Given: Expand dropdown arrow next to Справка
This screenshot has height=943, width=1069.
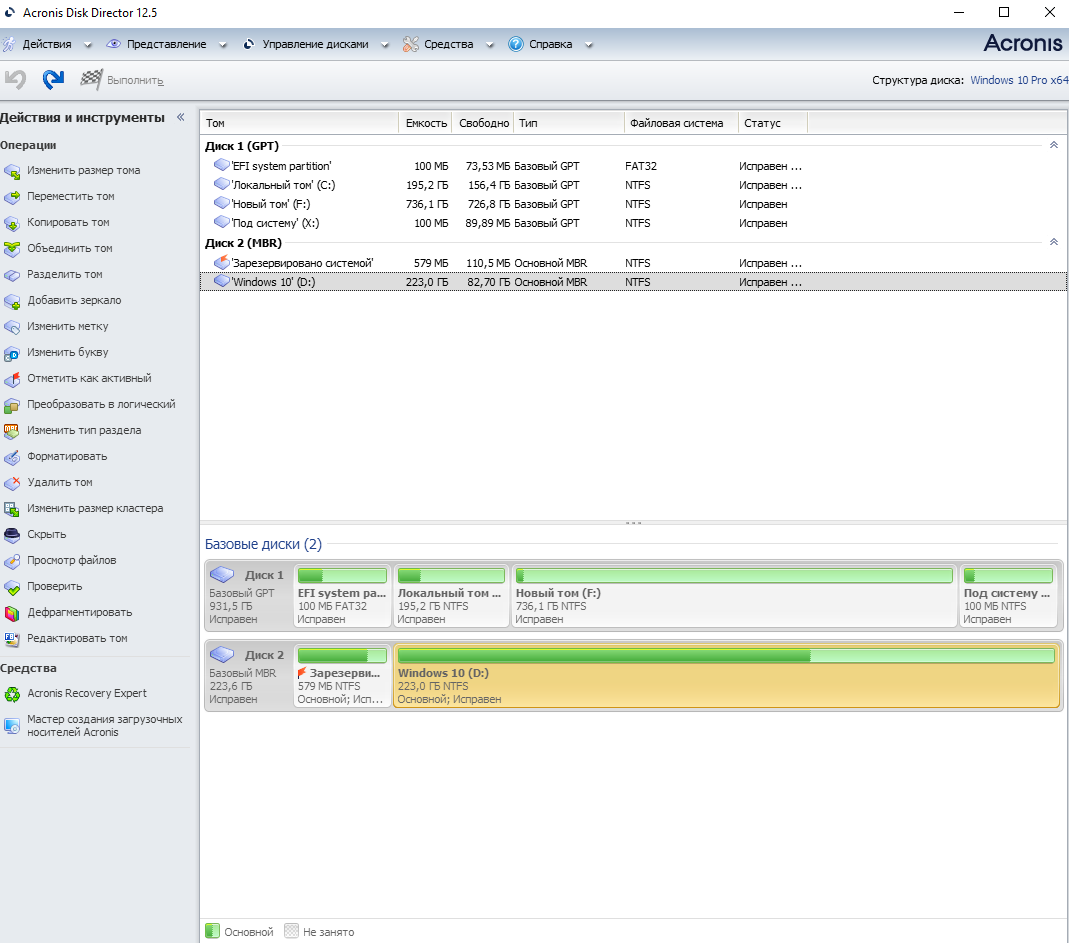Looking at the screenshot, I should pyautogui.click(x=588, y=45).
